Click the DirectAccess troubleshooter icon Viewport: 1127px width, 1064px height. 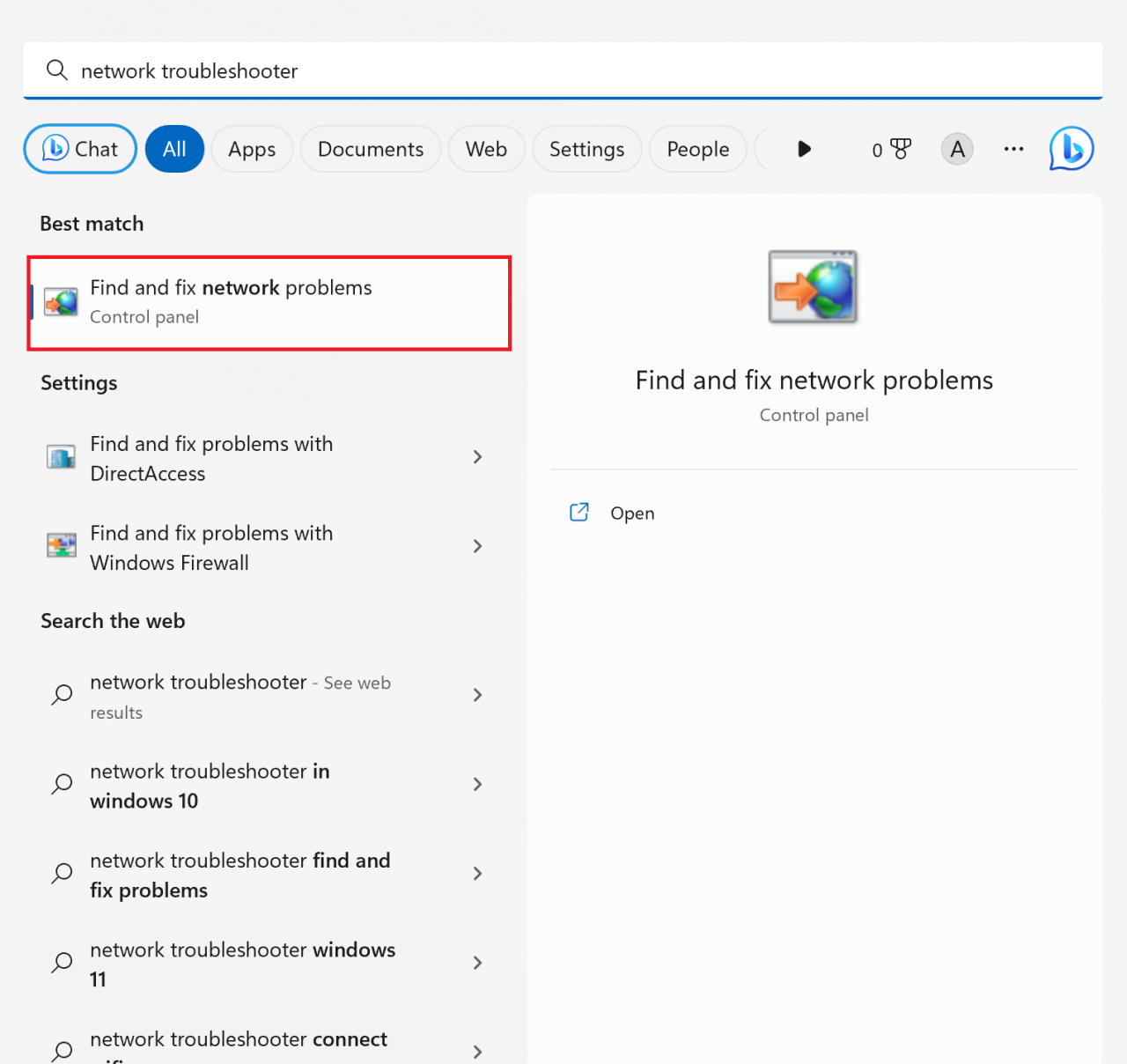coord(61,458)
